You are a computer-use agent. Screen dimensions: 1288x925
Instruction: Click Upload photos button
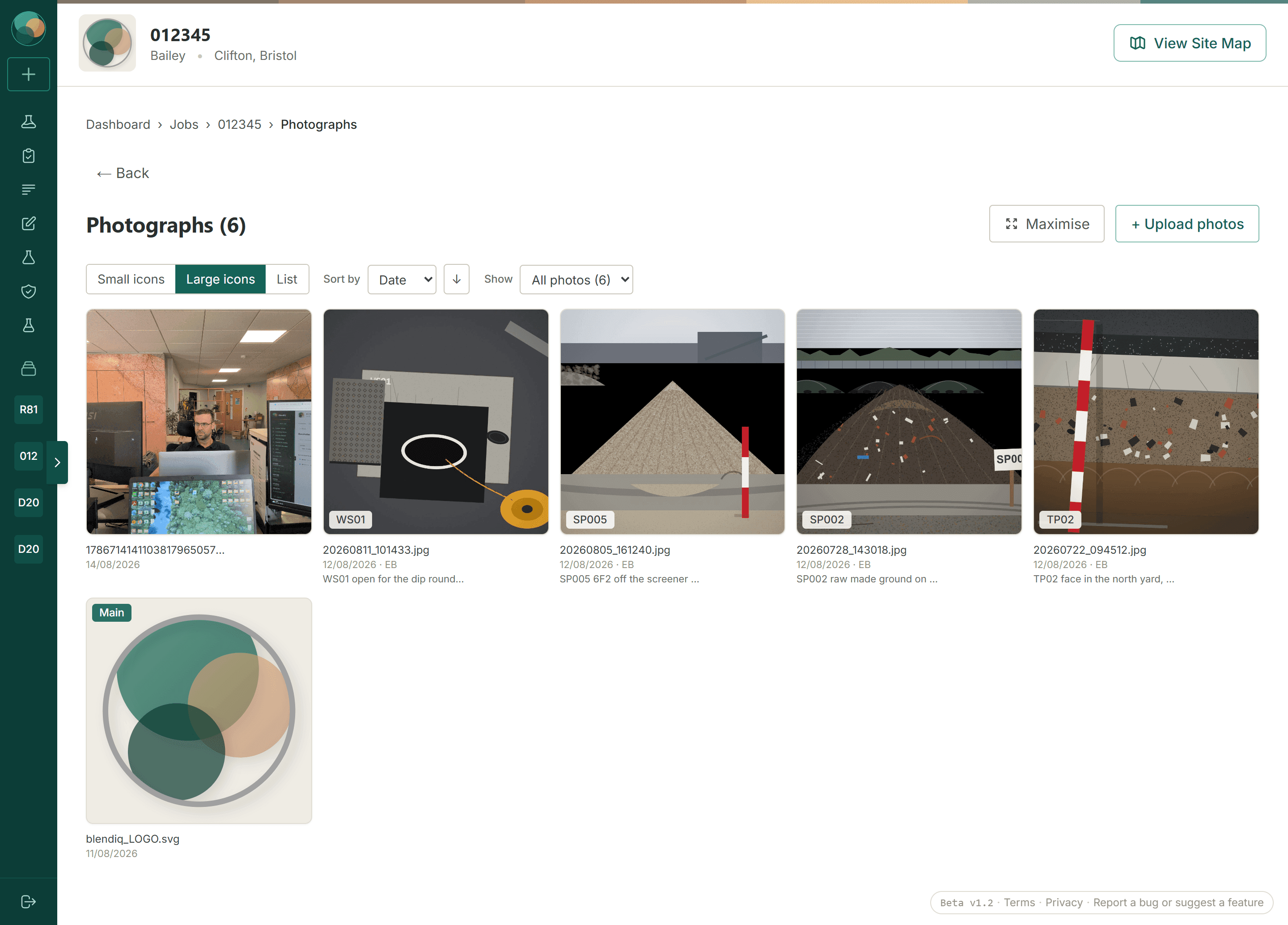coord(1187,224)
